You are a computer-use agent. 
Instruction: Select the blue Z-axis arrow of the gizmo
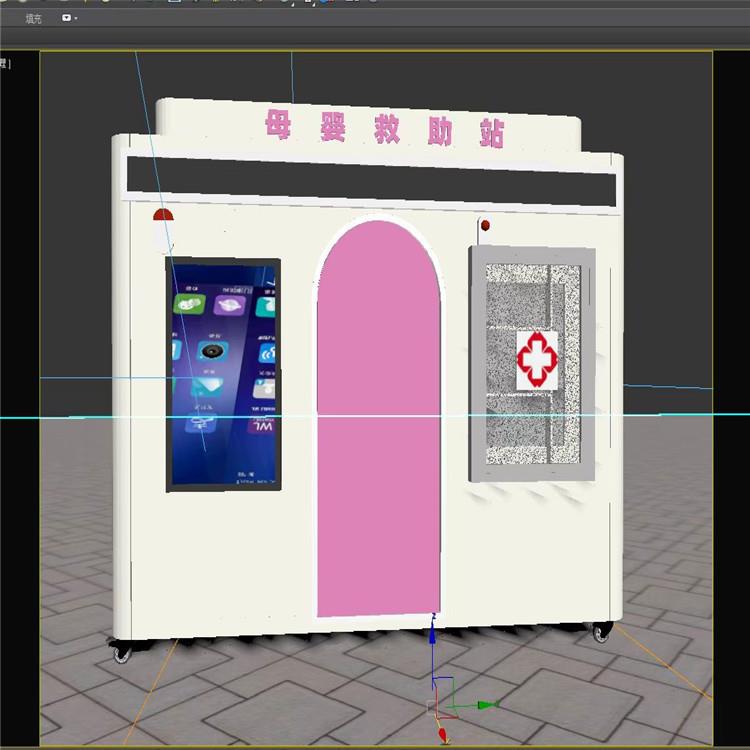tap(433, 635)
